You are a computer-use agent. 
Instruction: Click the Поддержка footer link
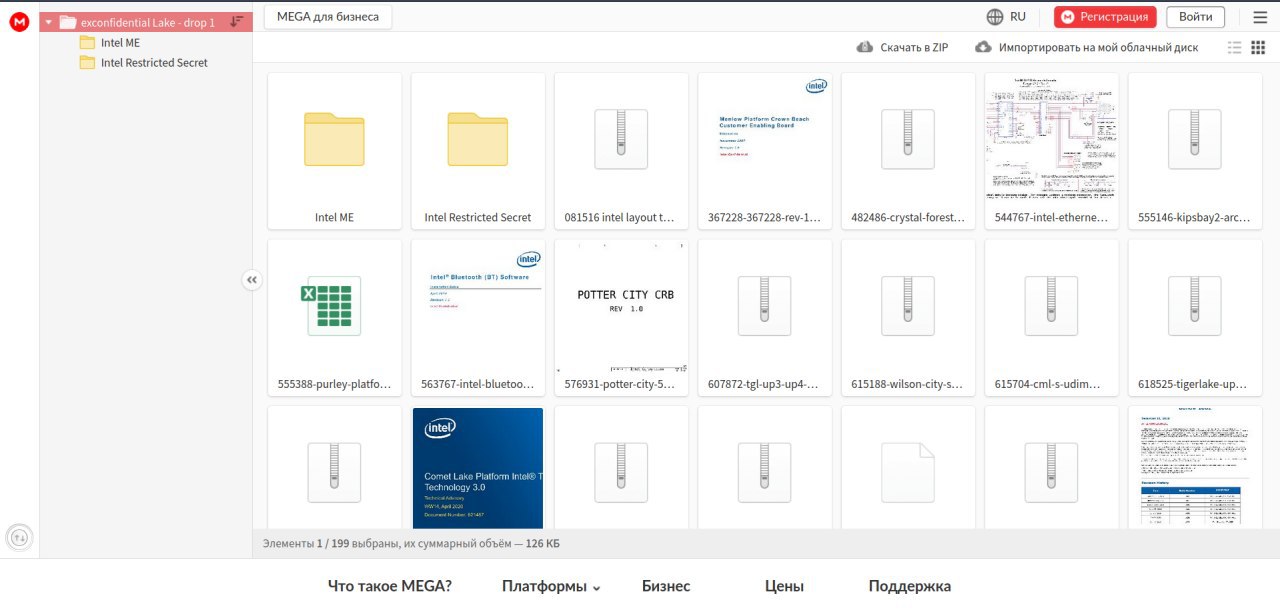coord(909,587)
